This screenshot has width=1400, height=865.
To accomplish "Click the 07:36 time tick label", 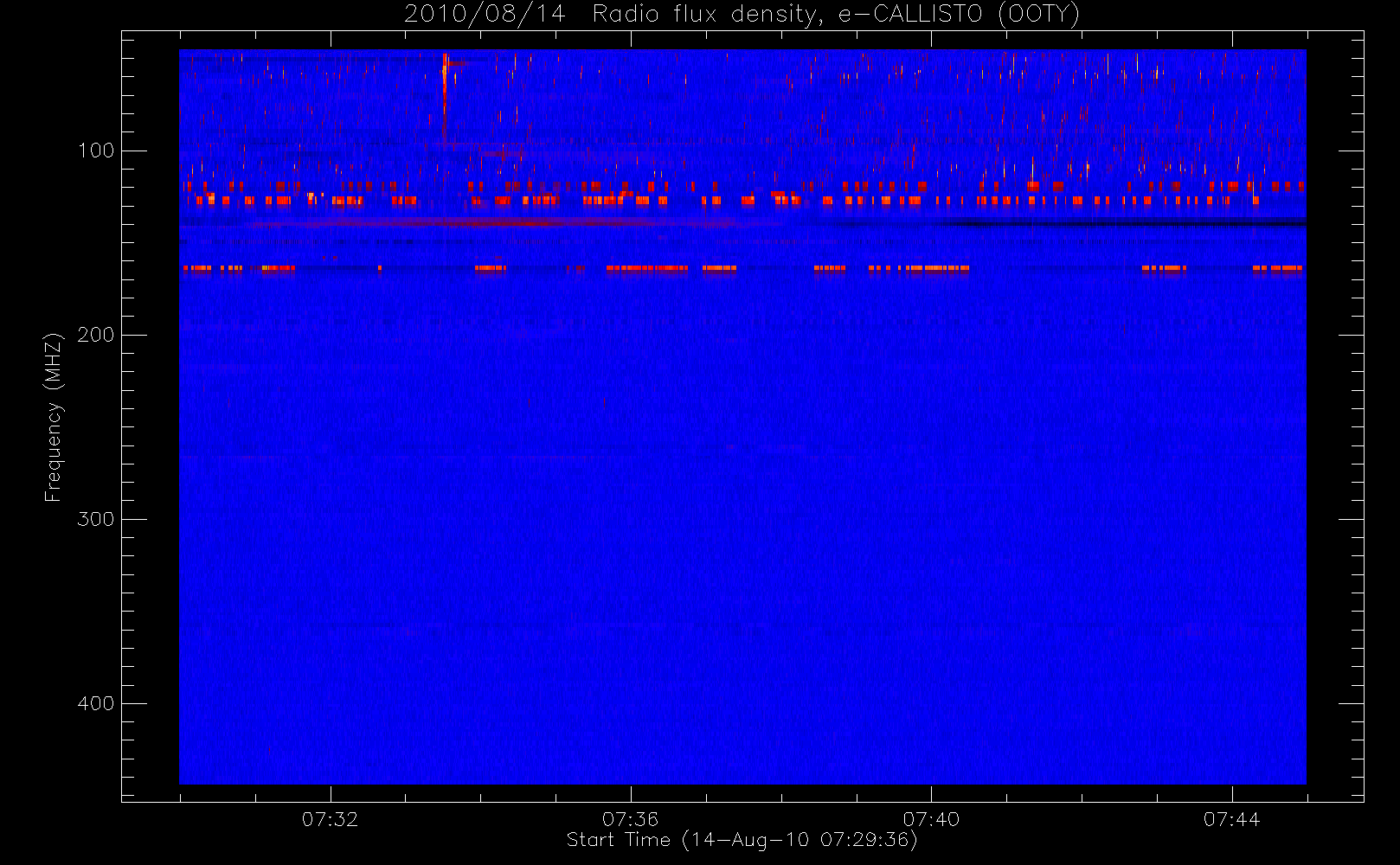I will pos(630,819).
